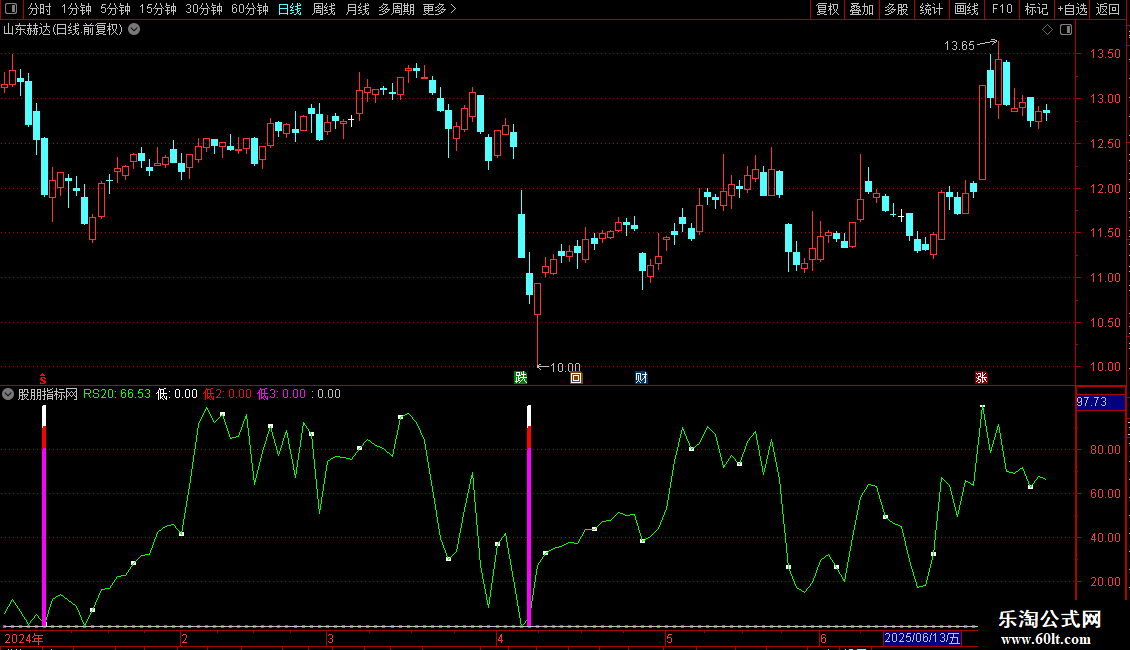Switch to 日线 daily chart
This screenshot has width=1130, height=650.
tap(290, 9)
